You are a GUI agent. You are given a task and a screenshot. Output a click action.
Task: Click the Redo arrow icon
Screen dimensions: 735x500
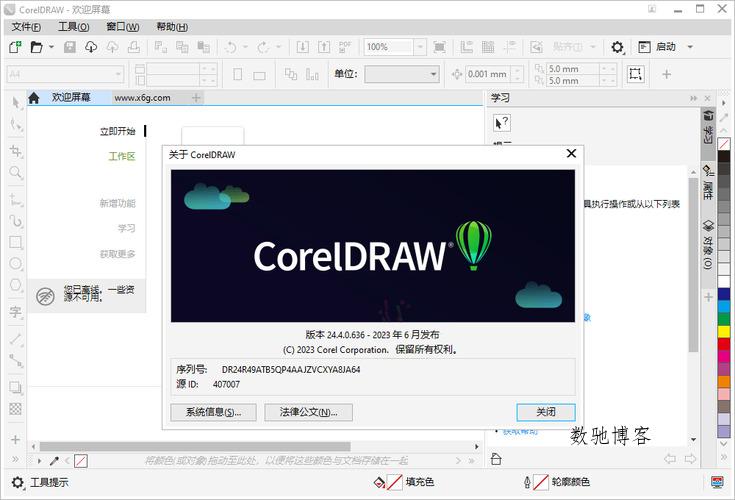coord(263,47)
